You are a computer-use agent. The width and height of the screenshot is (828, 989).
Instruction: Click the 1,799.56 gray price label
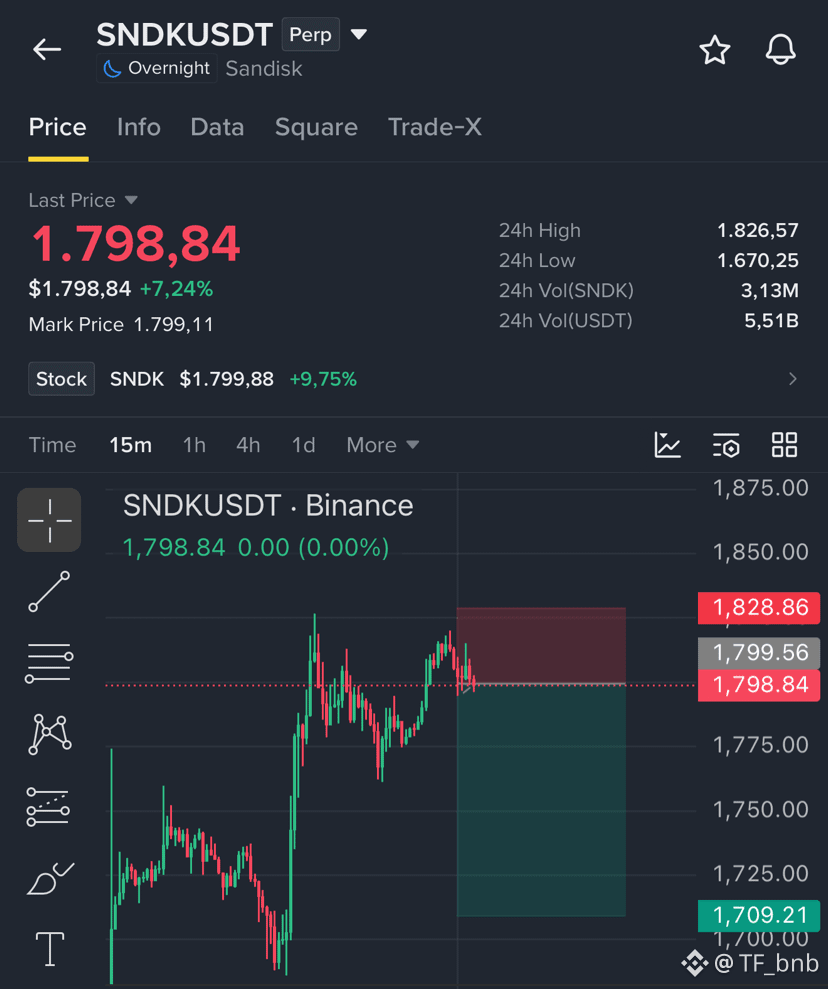759,653
